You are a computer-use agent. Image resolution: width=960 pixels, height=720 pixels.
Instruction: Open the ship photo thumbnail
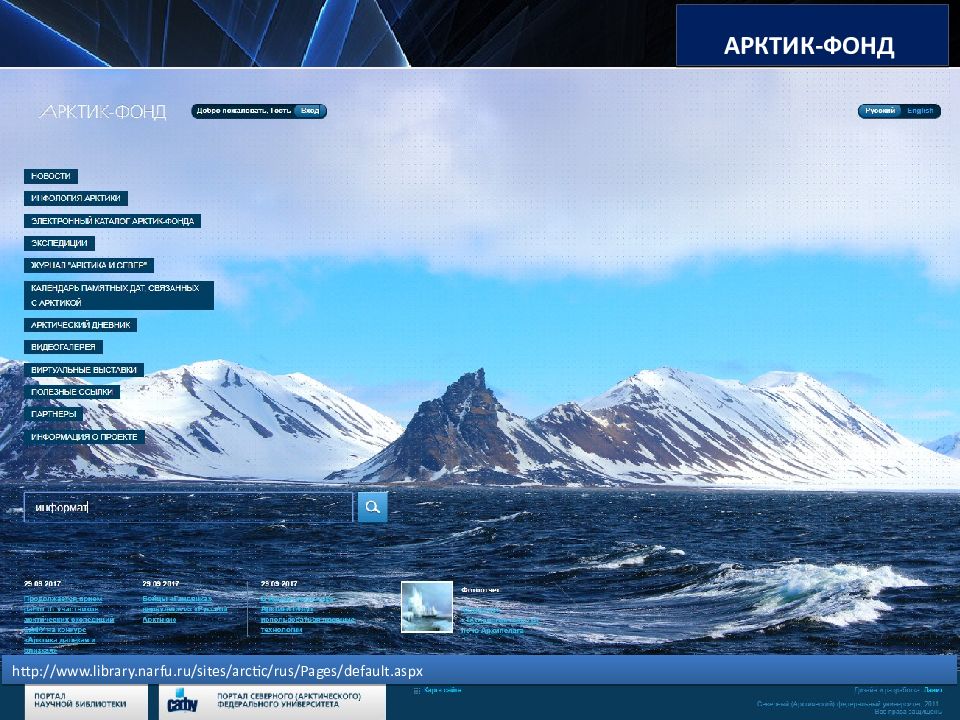pyautogui.click(x=427, y=607)
